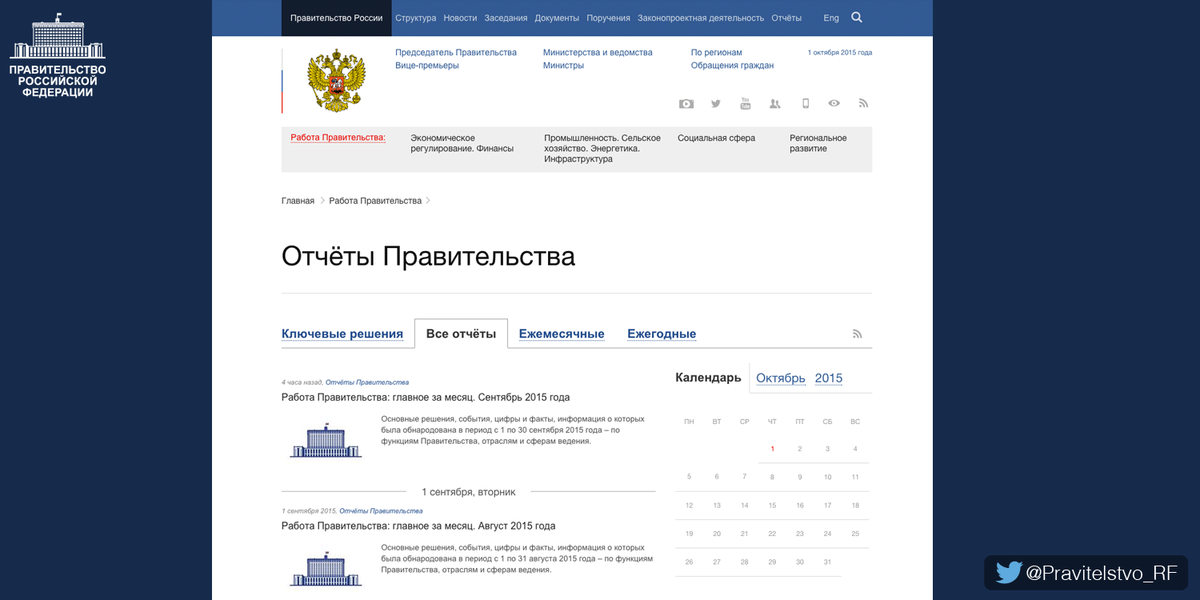Switch to Ежегодные tab
1200x600 pixels.
[x=662, y=334]
